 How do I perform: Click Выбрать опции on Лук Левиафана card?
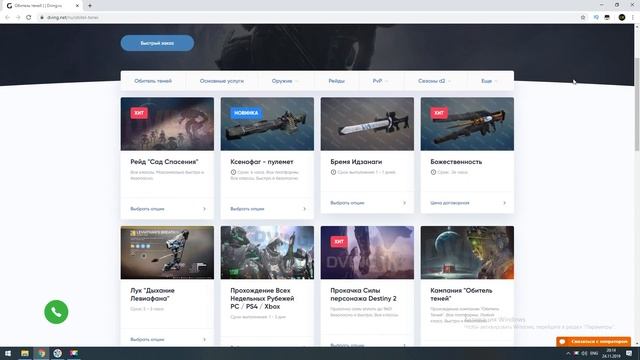point(147,340)
